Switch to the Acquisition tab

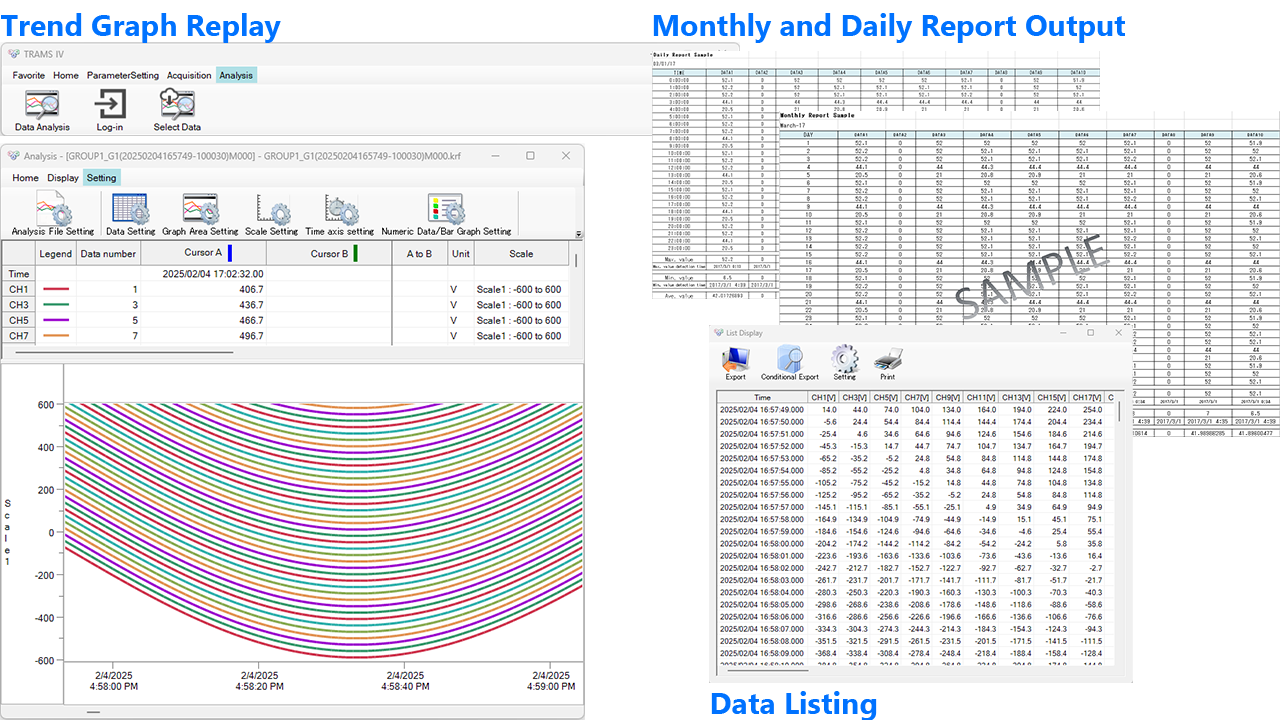(189, 75)
